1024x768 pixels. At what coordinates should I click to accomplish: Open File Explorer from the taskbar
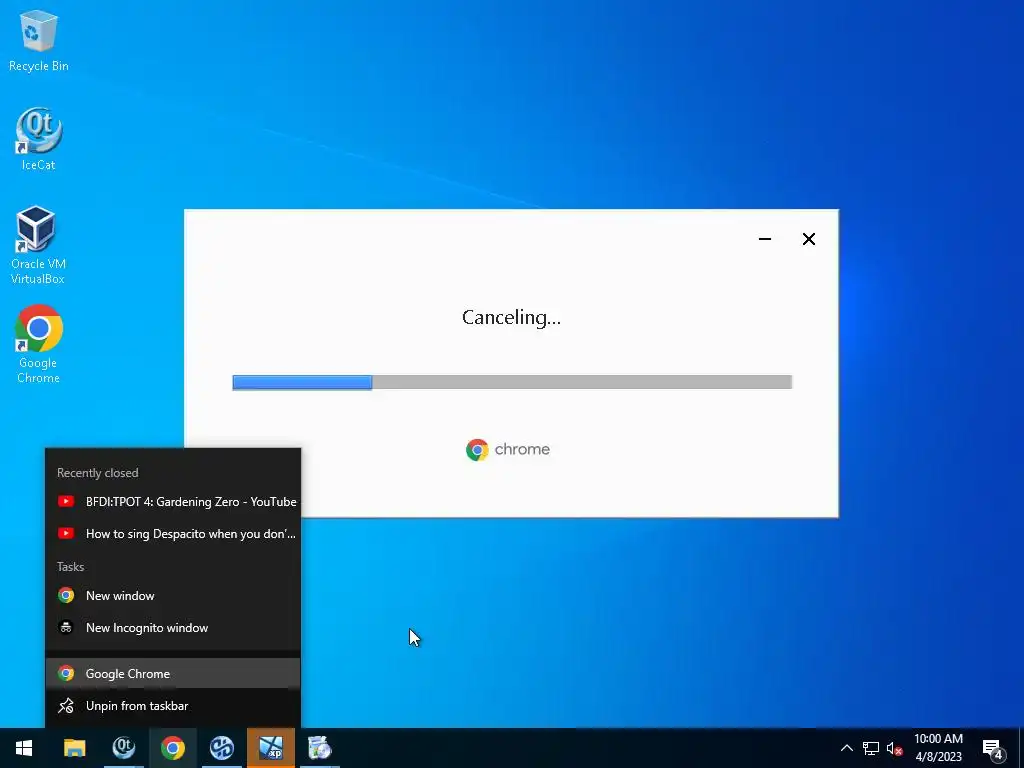tap(74, 748)
